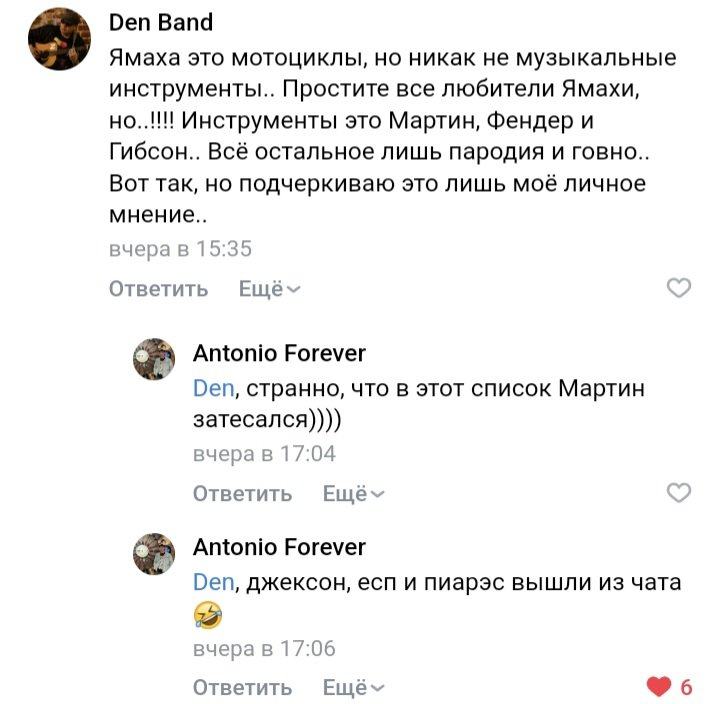Expand Ещё menu under Den Band's comment
The width and height of the screenshot is (720, 704).
270,289
